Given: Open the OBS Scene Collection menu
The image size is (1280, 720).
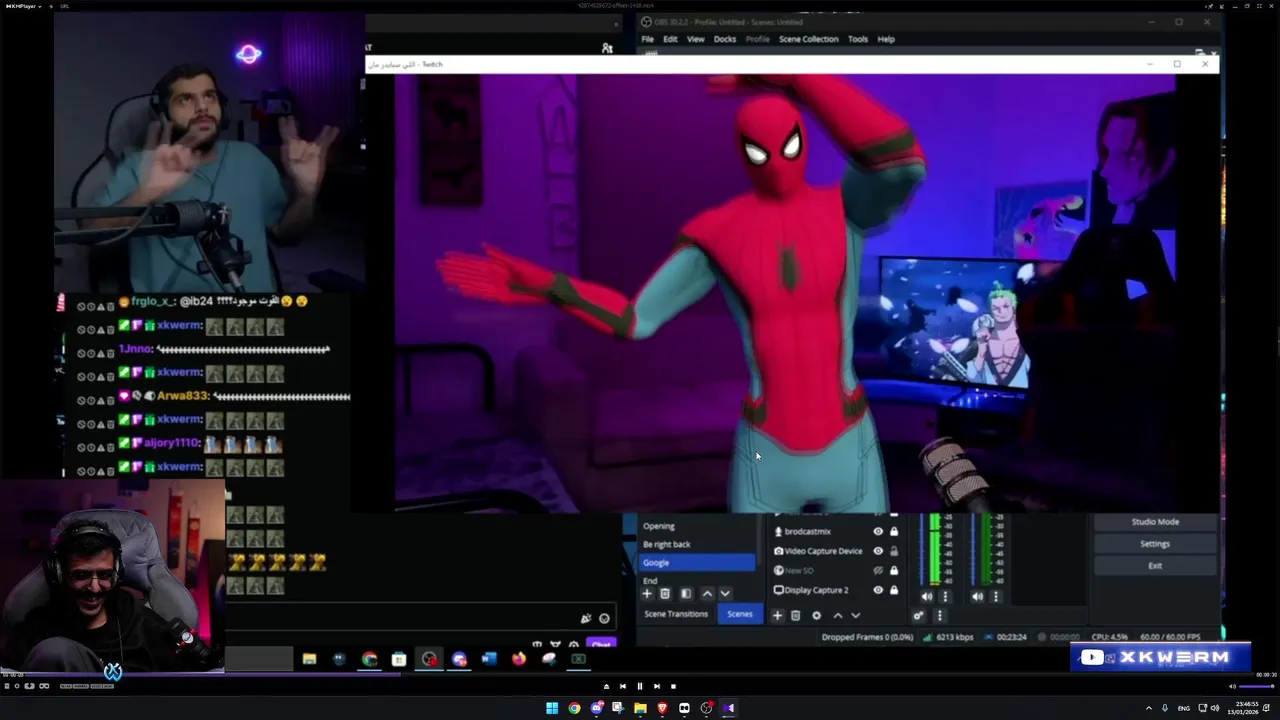Looking at the screenshot, I should coord(808,39).
